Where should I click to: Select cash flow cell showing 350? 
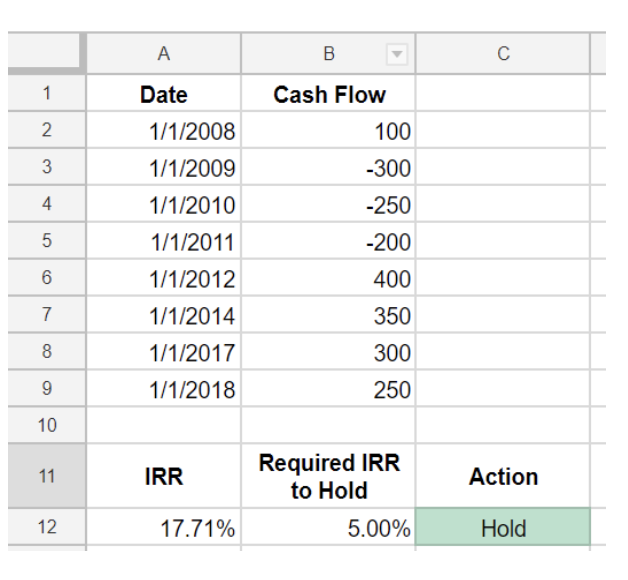(x=328, y=314)
